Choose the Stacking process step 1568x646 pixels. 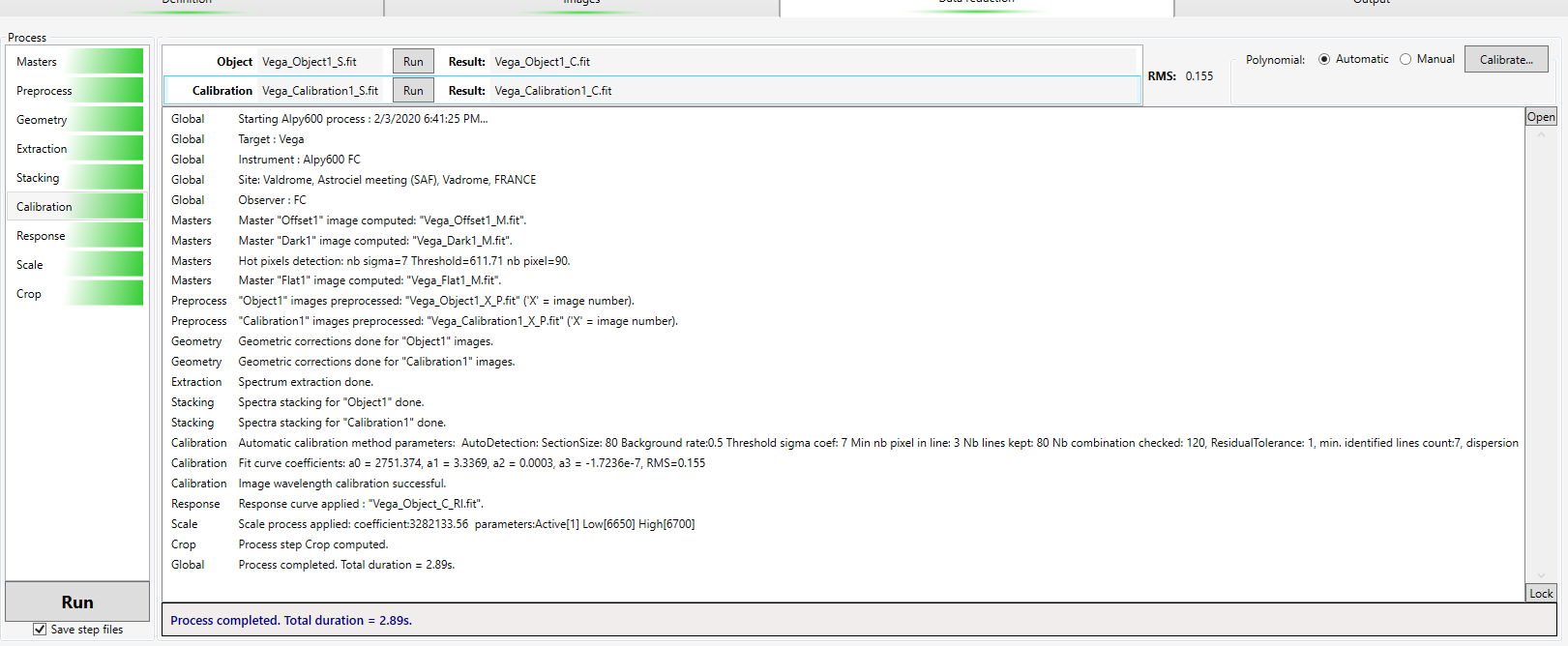click(75, 178)
